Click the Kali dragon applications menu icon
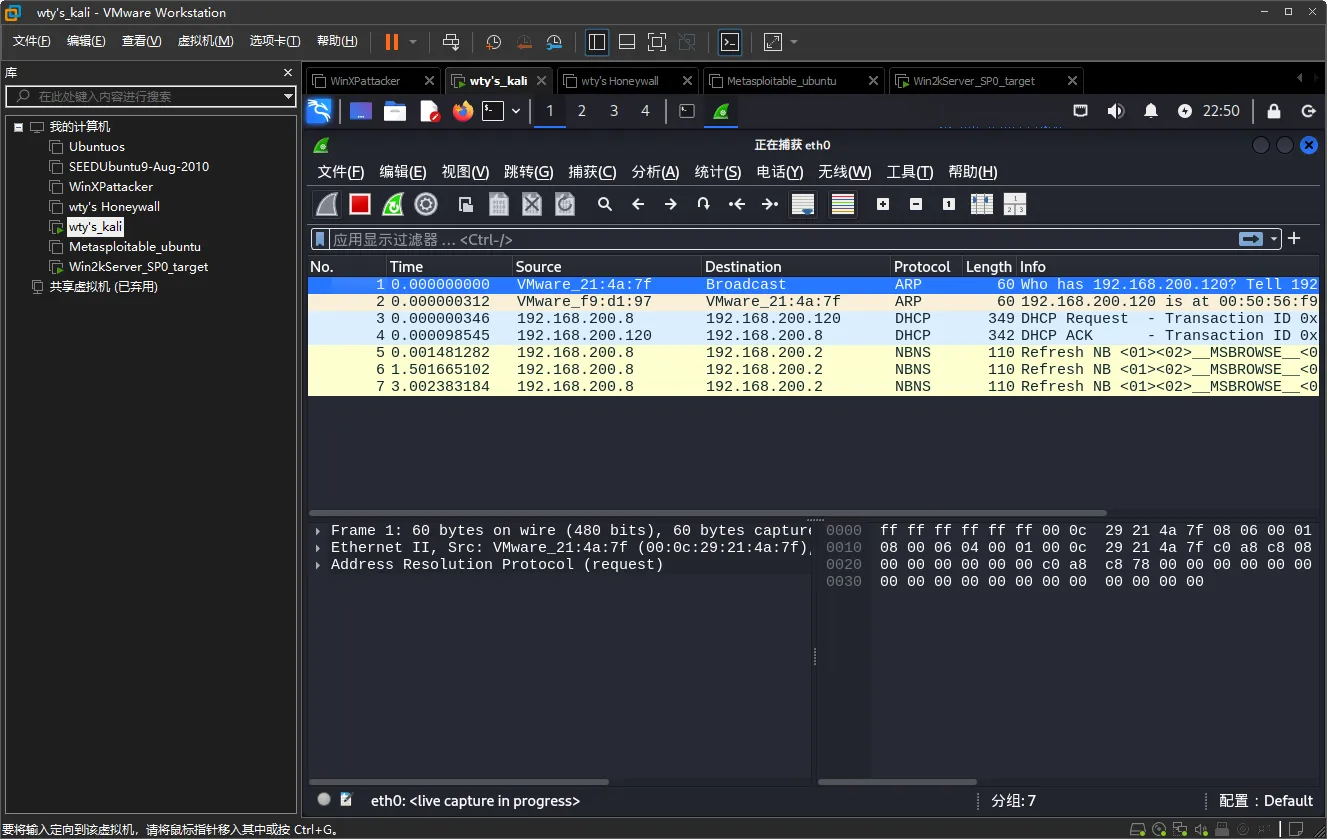Viewport: 1327px width, 839px height. tap(318, 111)
